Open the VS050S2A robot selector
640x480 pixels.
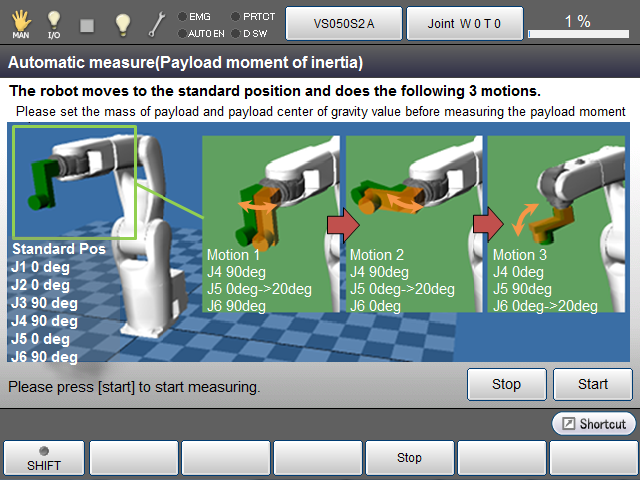coord(343,22)
